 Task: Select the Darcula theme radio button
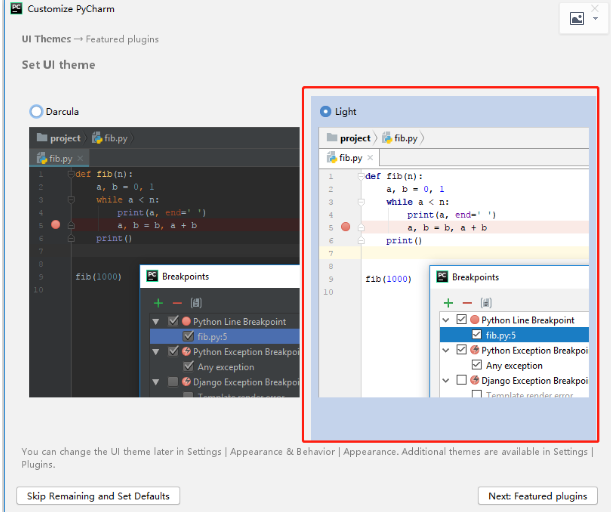point(36,111)
